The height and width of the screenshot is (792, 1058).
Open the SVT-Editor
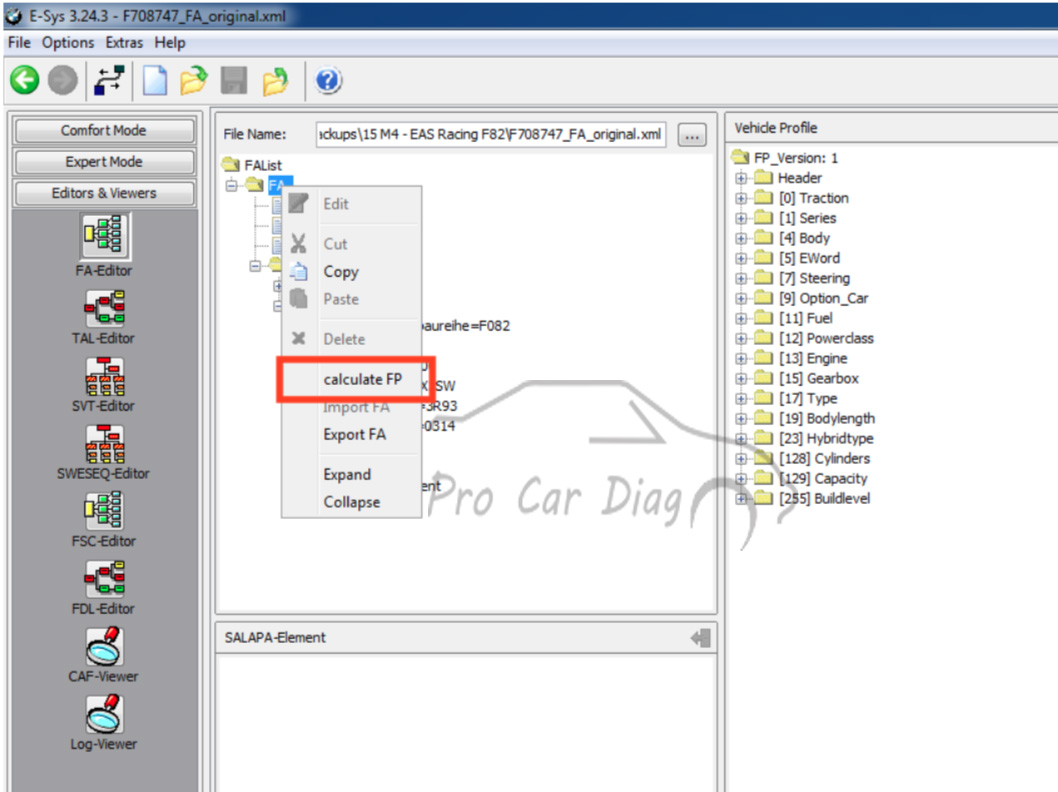tap(104, 385)
